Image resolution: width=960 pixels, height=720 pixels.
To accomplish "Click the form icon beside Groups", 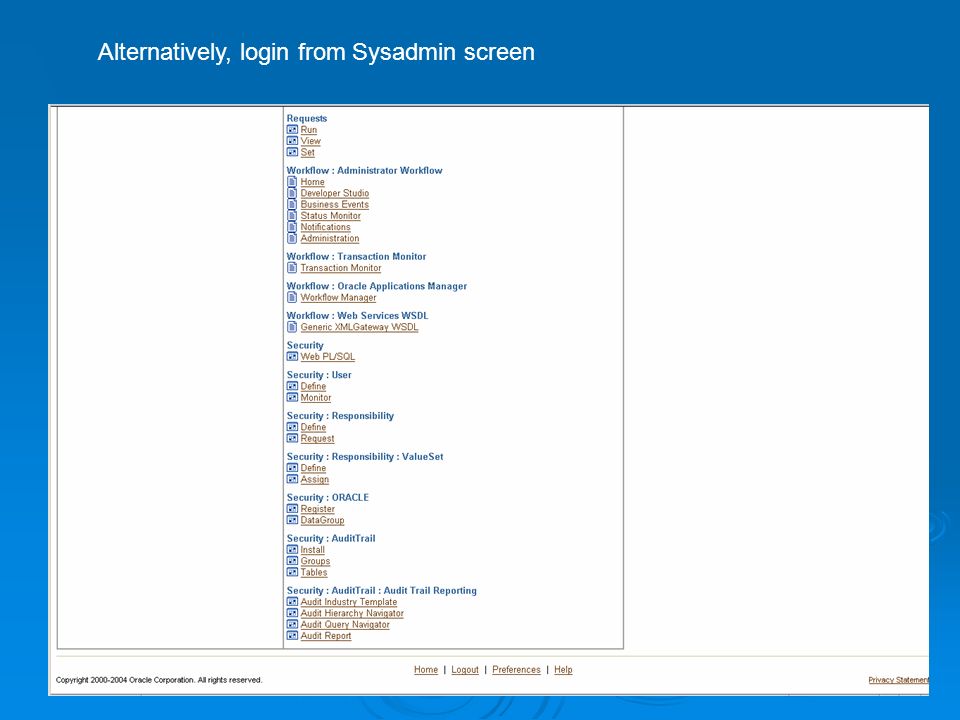I will (292, 561).
